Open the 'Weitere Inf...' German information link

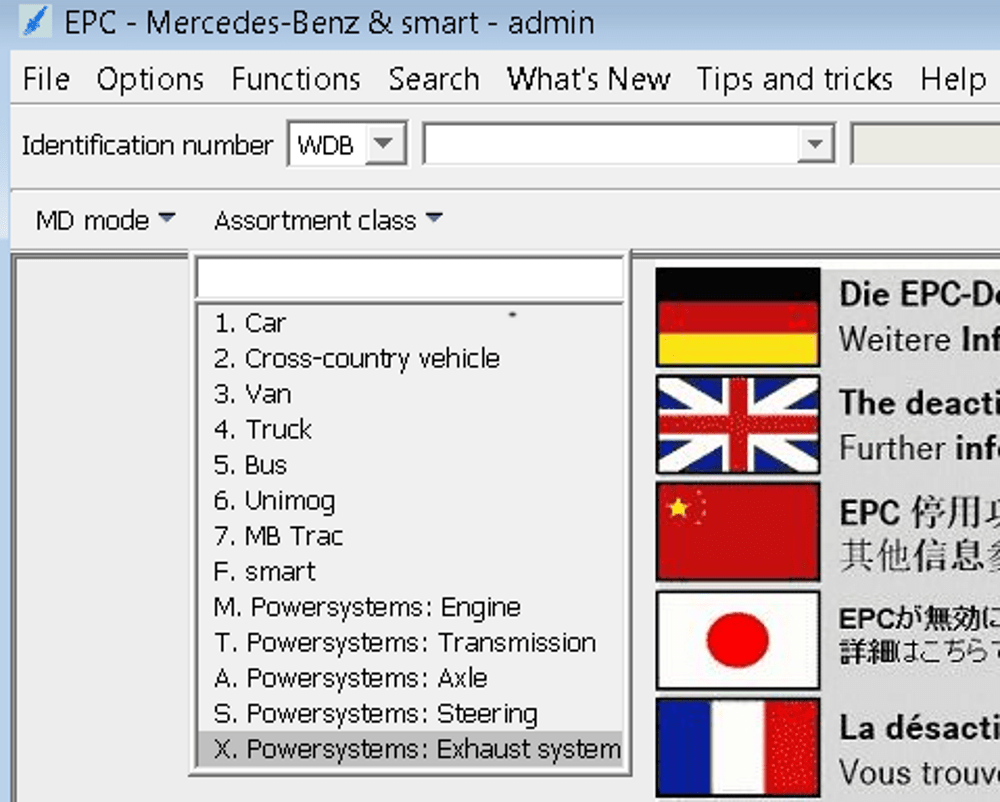tap(919, 339)
